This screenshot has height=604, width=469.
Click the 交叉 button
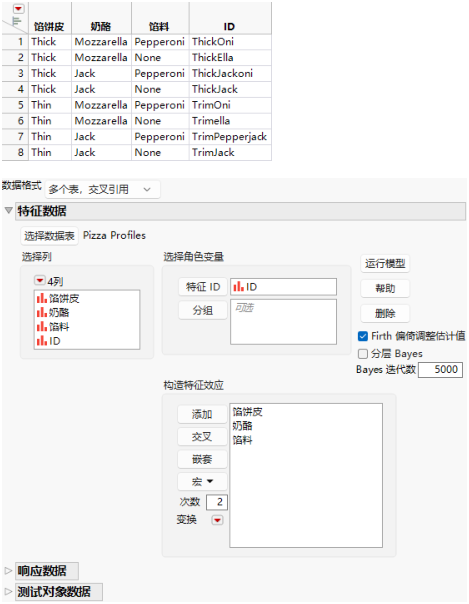(202, 437)
